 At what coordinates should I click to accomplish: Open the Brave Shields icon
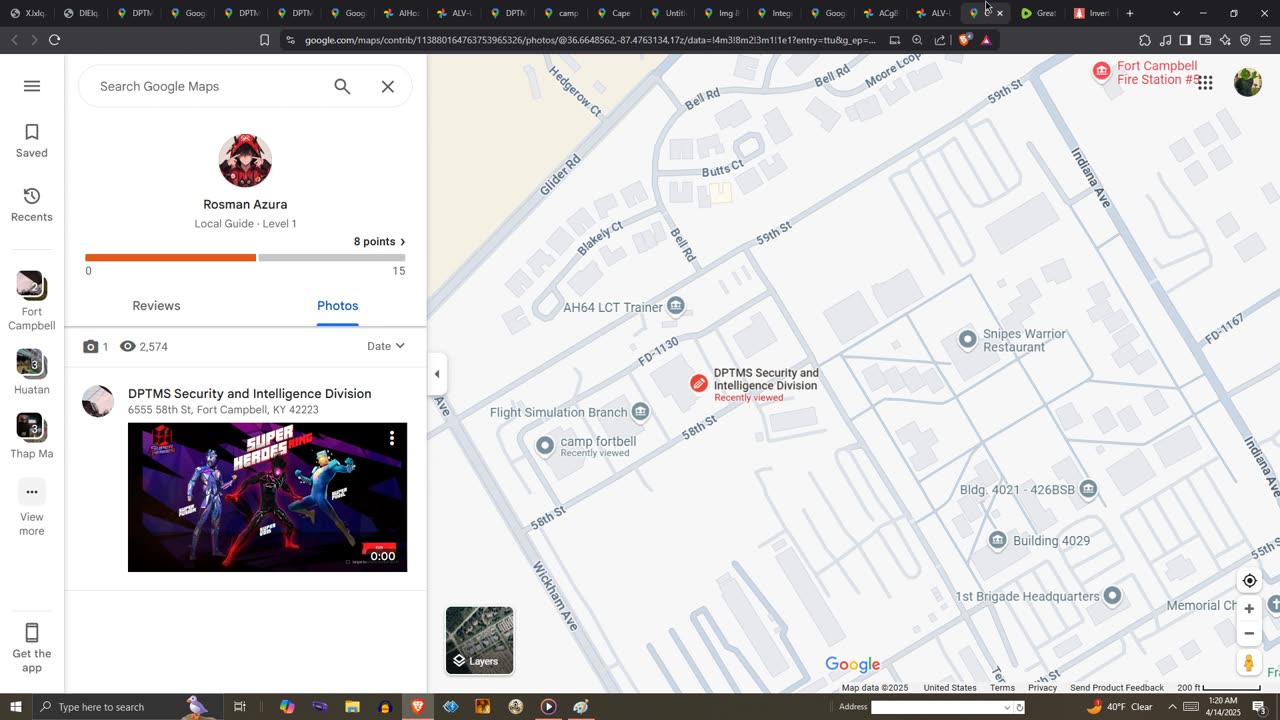point(964,40)
